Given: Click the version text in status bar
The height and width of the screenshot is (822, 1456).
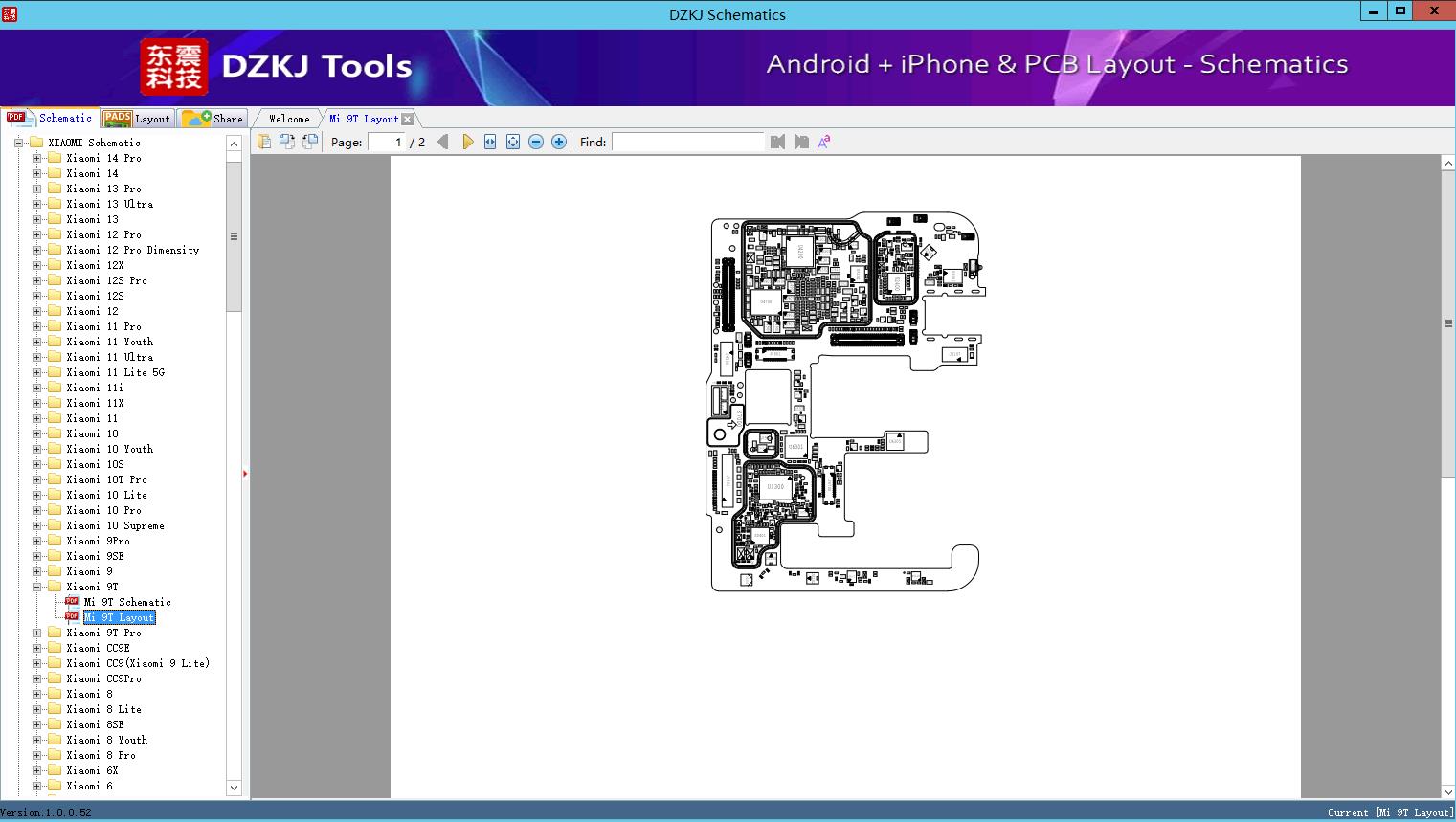Looking at the screenshot, I should [46, 812].
